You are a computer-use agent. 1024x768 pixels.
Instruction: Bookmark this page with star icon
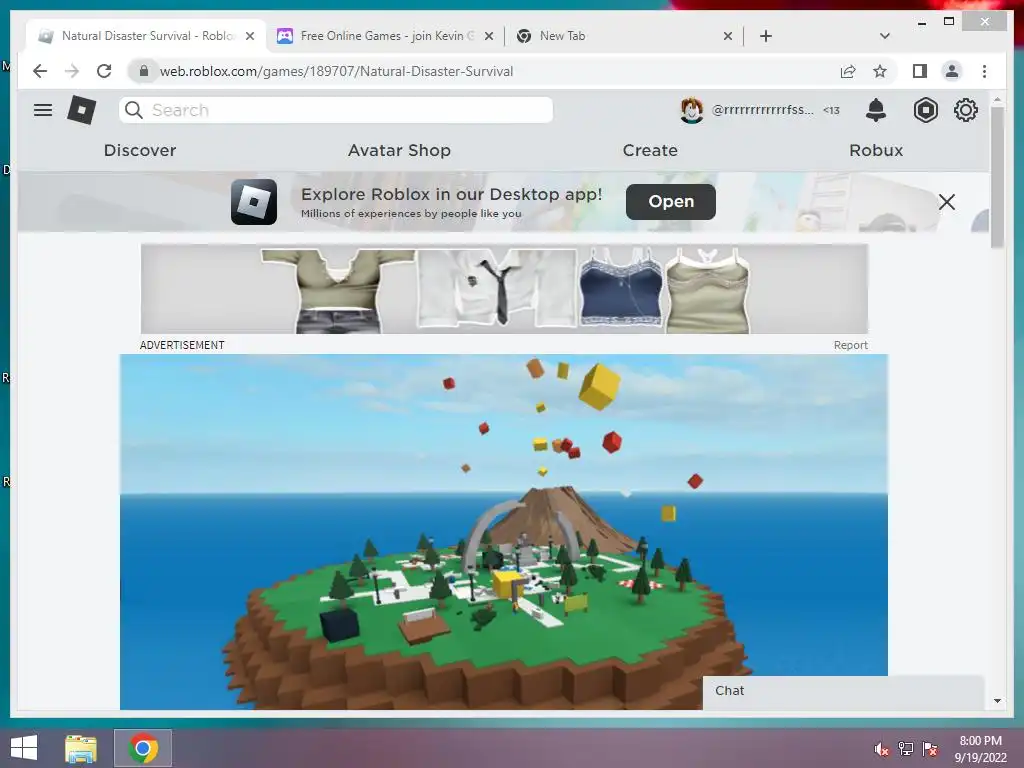pos(880,71)
